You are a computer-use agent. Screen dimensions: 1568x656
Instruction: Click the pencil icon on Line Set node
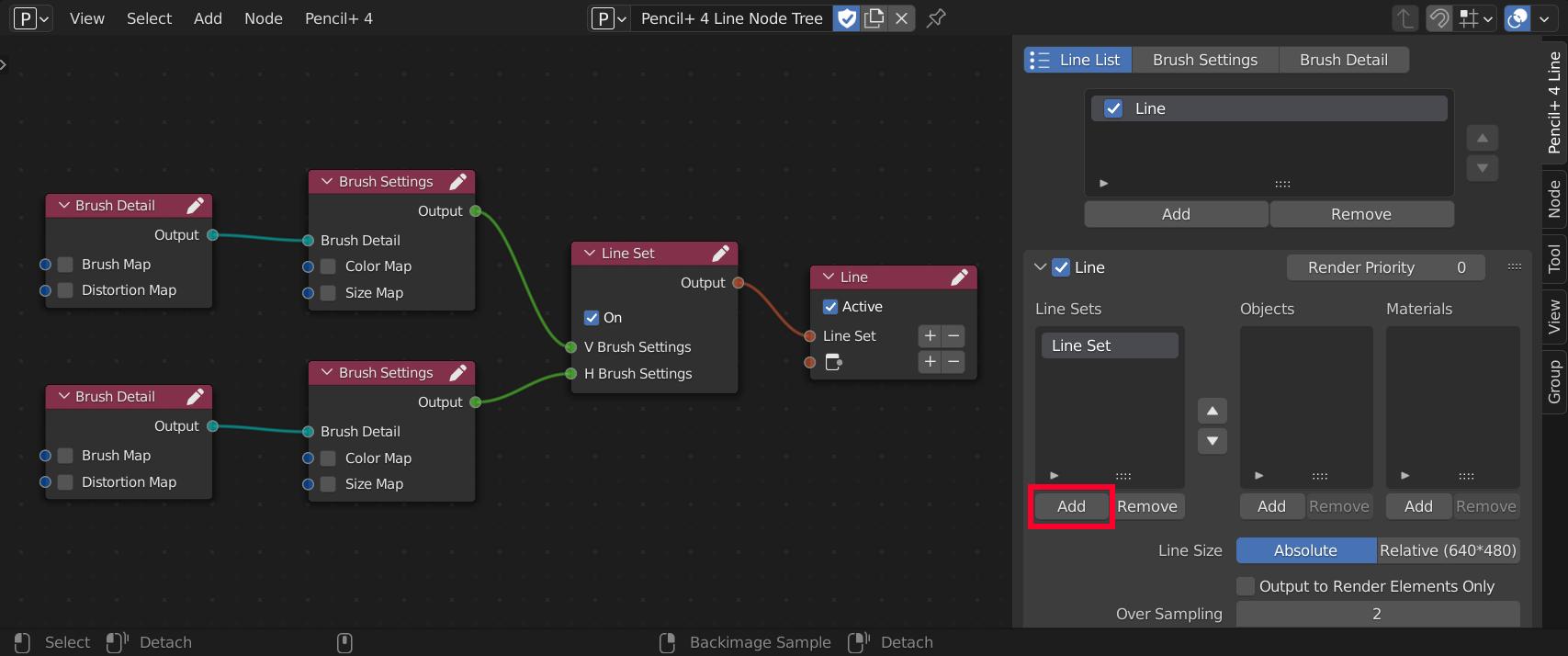pos(720,254)
